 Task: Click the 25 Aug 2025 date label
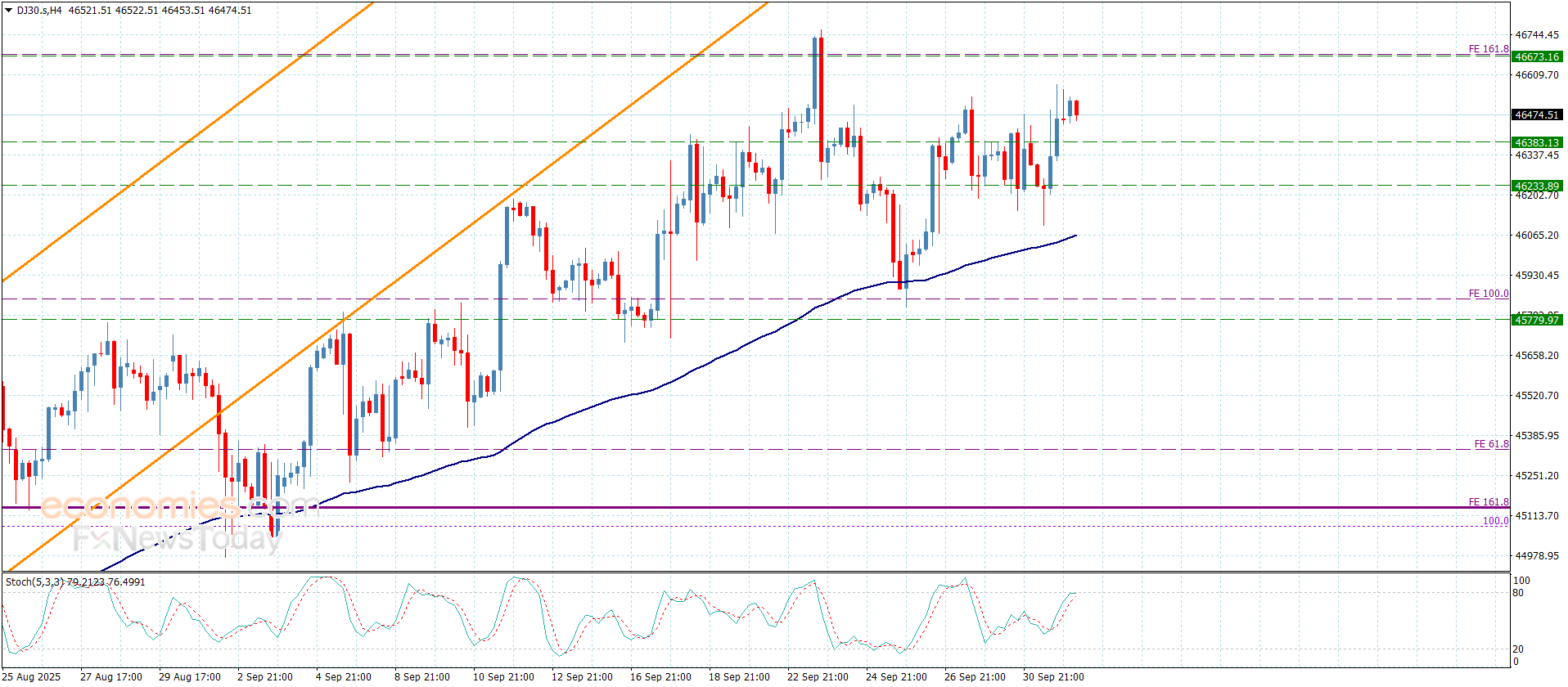[31, 677]
